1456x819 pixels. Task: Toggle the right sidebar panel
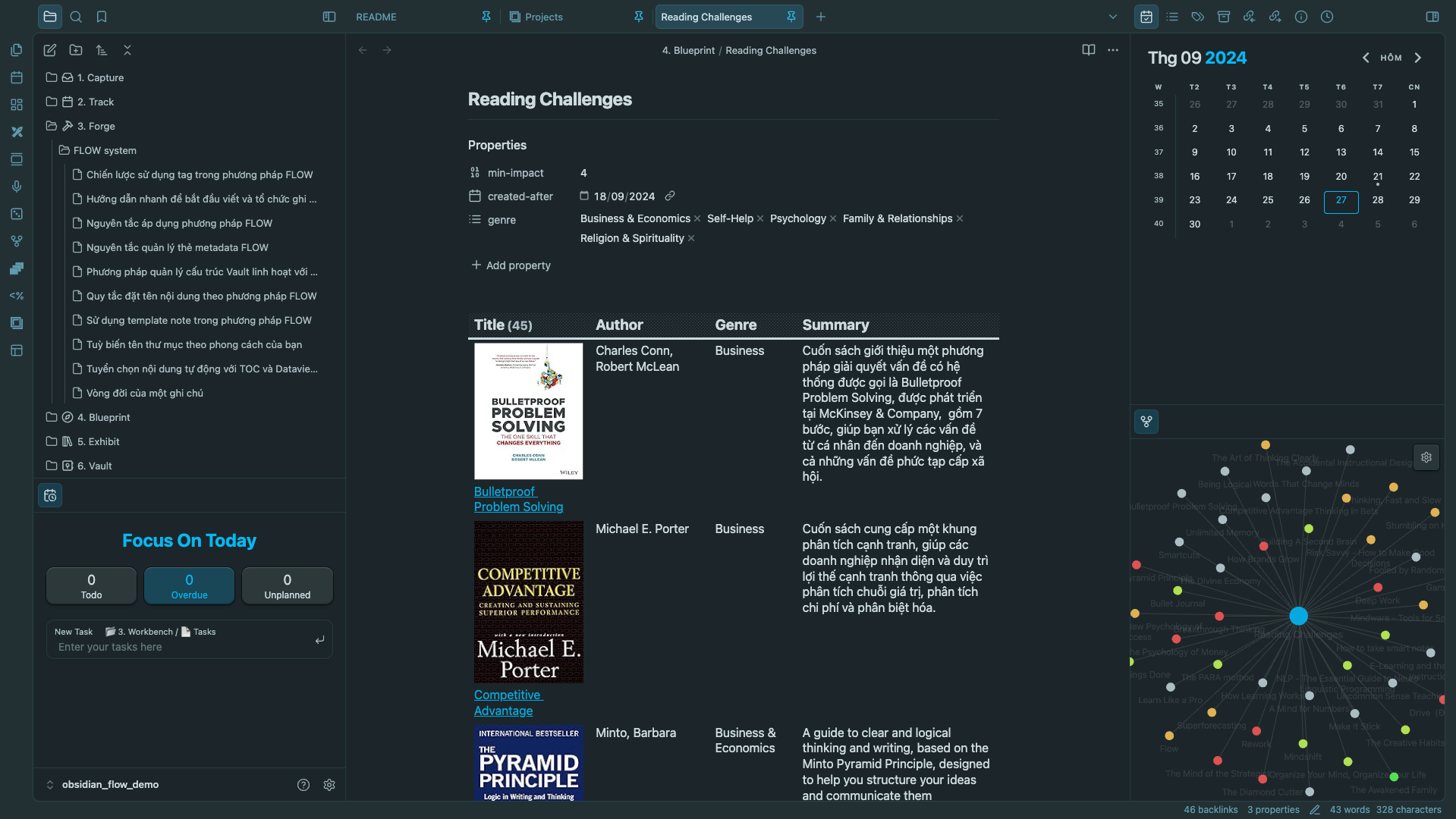1432,17
